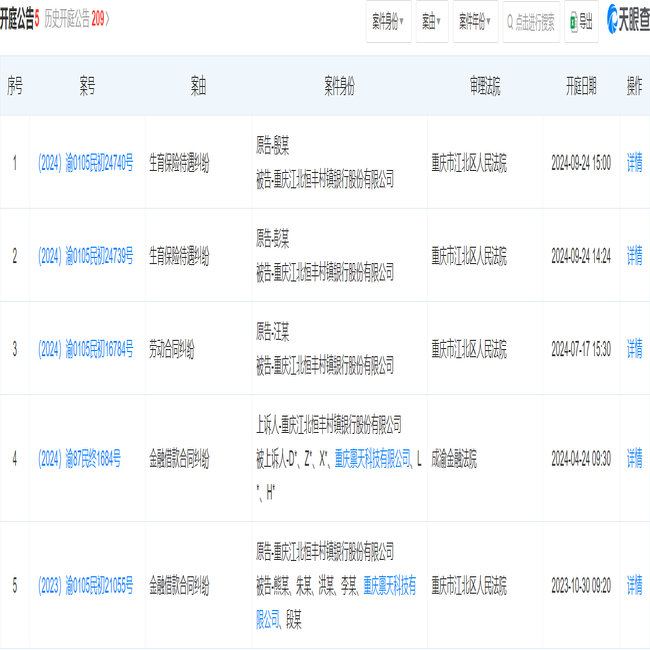Click 重庆市江北区人民法院 in row 3
This screenshot has width=650, height=650.
pyautogui.click(x=469, y=349)
